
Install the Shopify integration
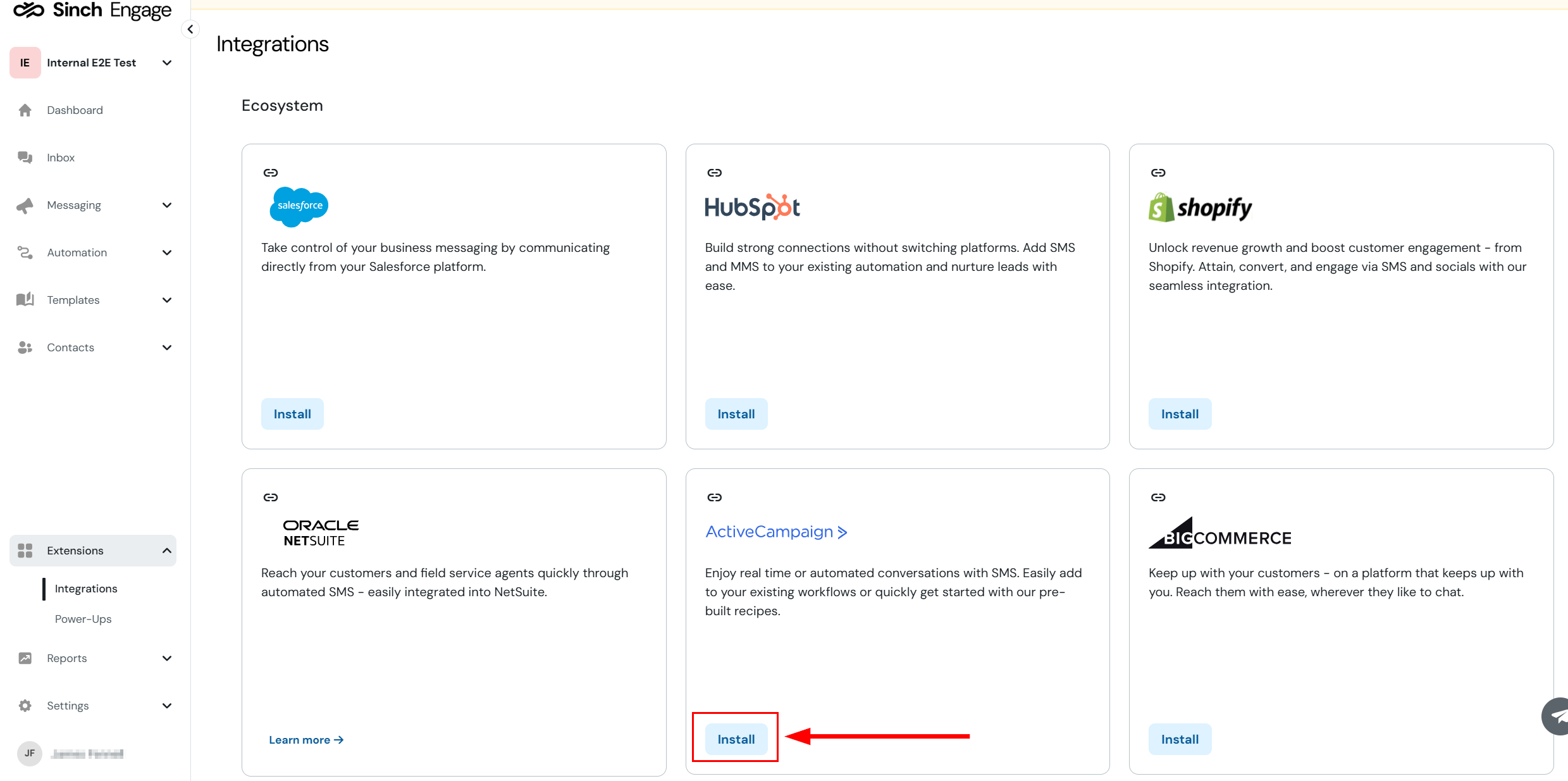click(1180, 414)
